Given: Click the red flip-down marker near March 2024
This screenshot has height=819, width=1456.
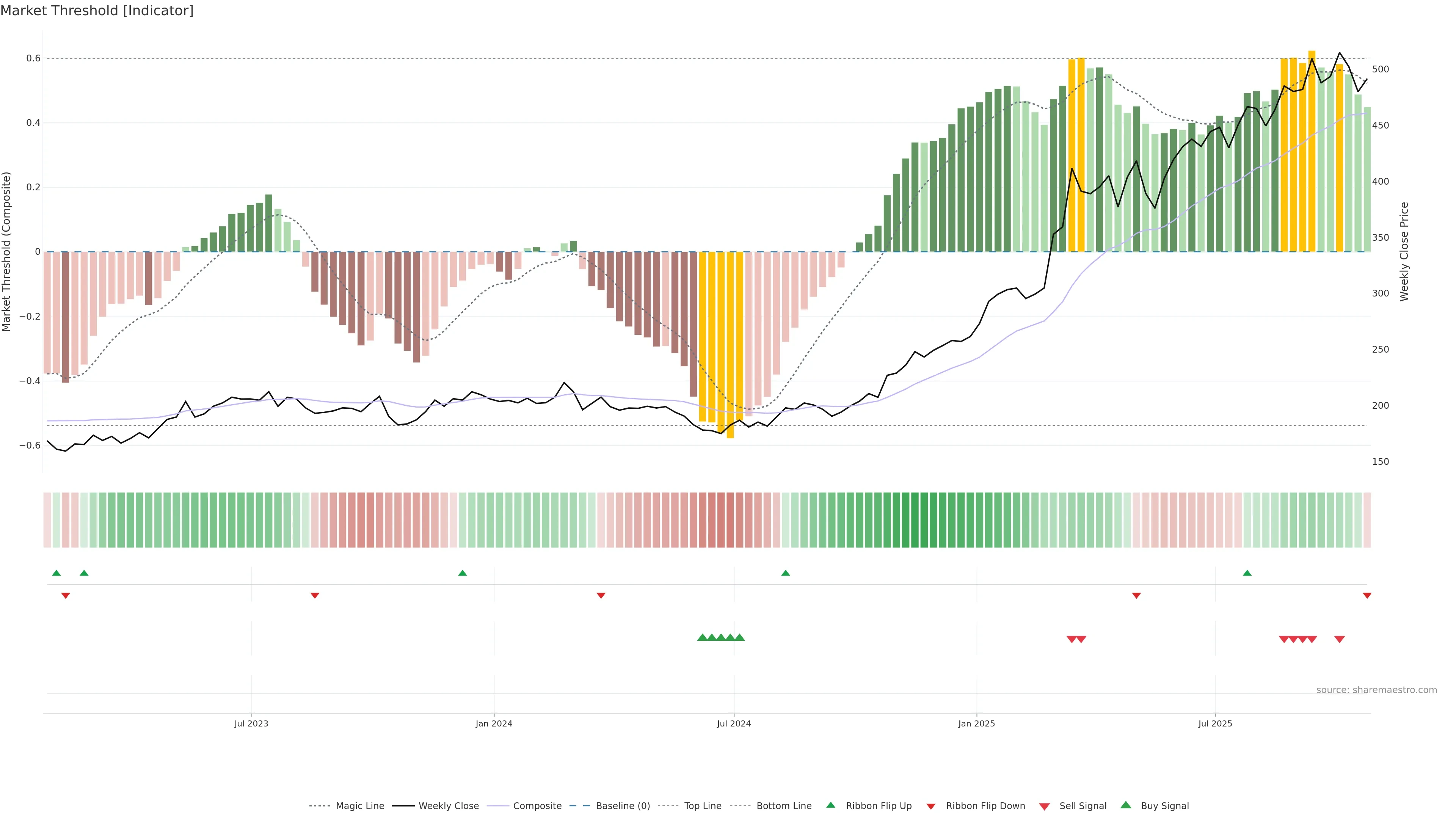Looking at the screenshot, I should [601, 595].
